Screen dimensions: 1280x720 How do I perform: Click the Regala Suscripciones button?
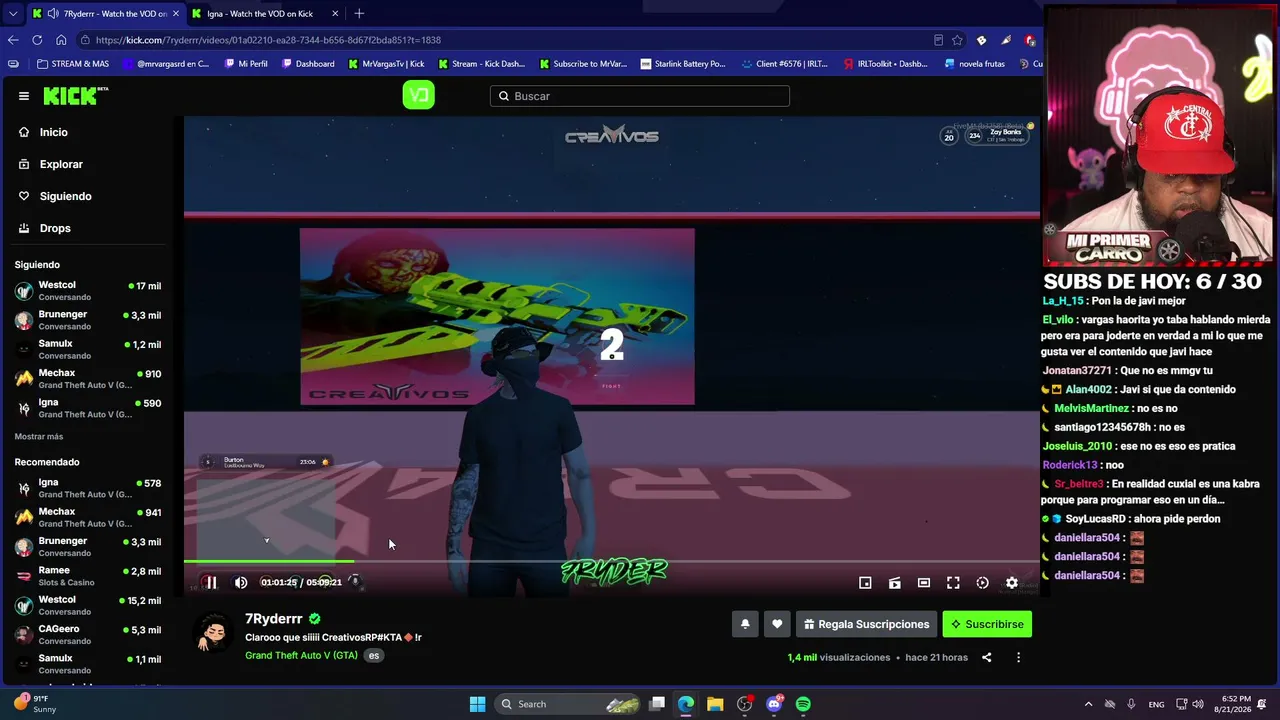point(866,624)
